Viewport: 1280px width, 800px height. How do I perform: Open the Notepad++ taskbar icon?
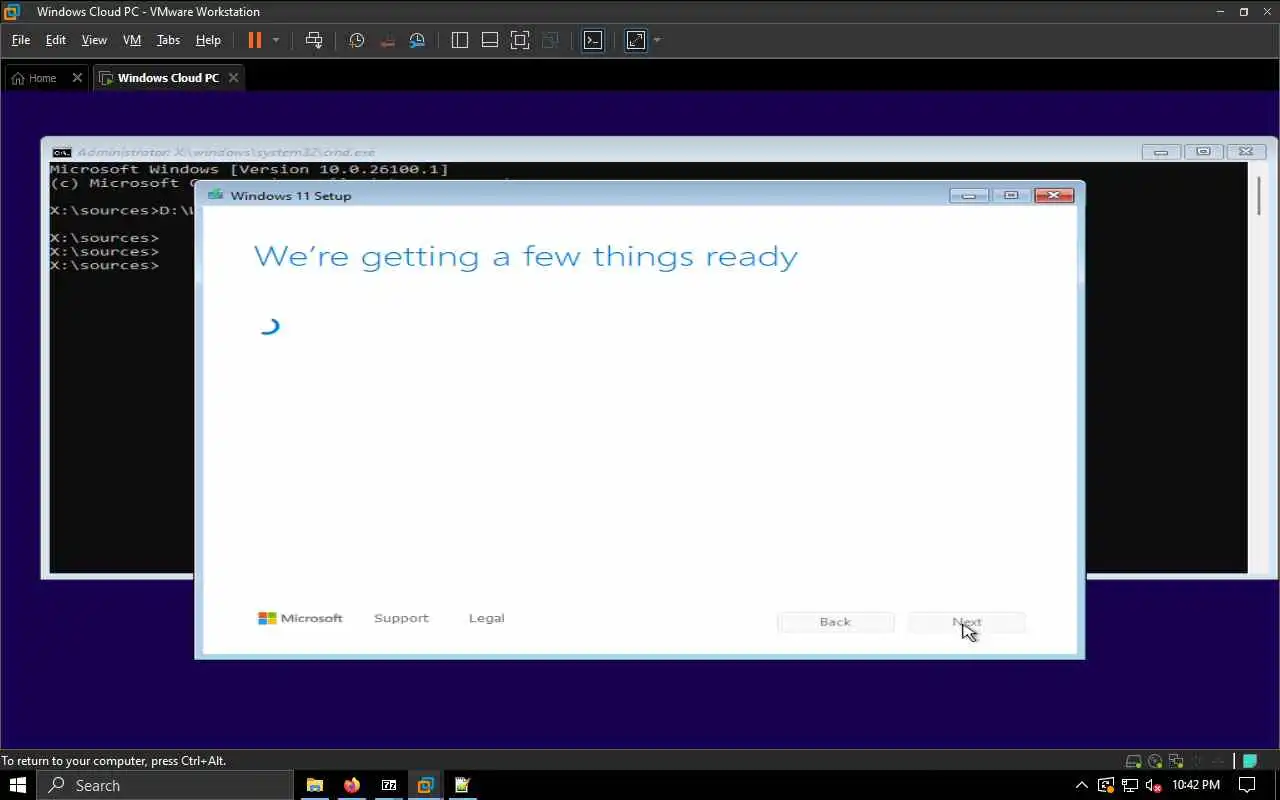click(462, 785)
